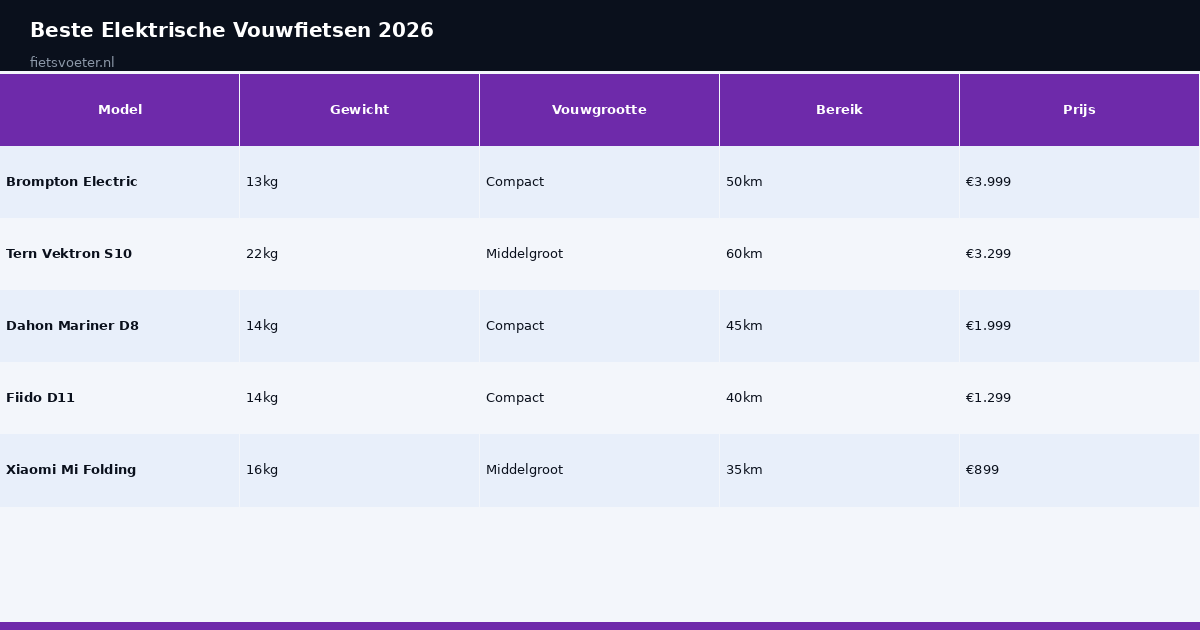Screen dimensions: 1200x630
Task: Click the €1.999 price
Action: tap(988, 326)
